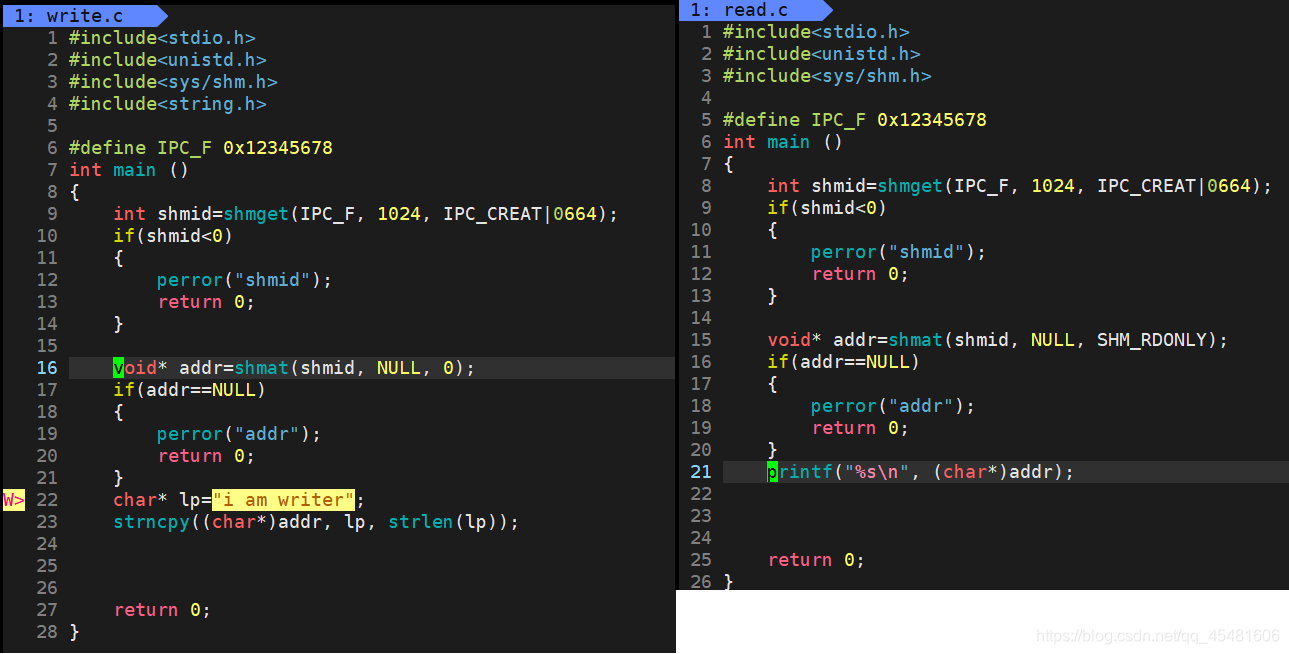
Task: Click shmget function name in write.c line 9
Action: pos(256,214)
